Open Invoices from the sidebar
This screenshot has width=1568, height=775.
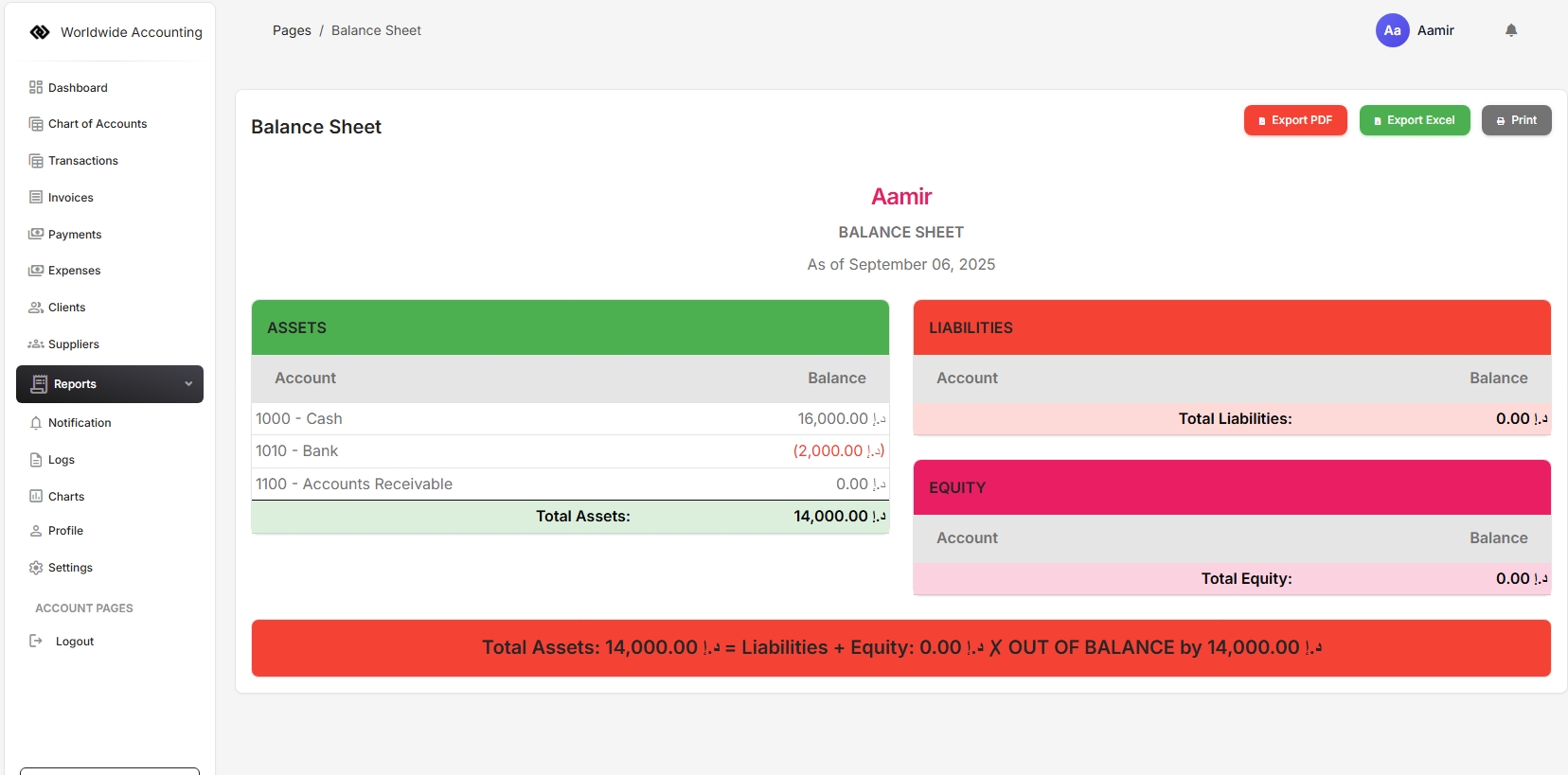click(x=71, y=198)
